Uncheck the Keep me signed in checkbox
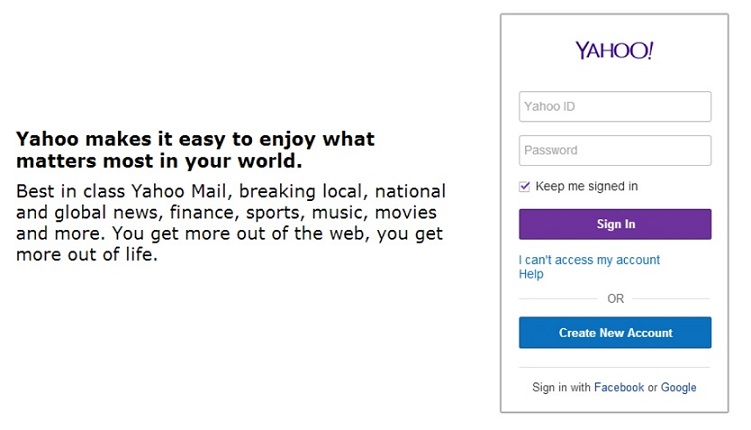 click(x=524, y=186)
